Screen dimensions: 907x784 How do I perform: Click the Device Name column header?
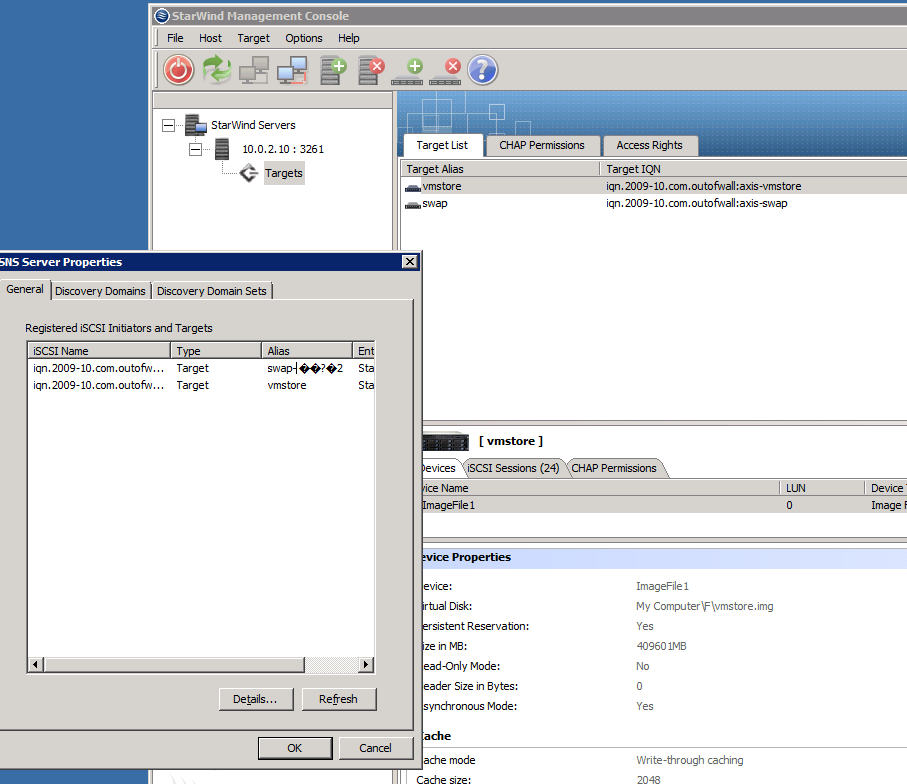click(600, 488)
